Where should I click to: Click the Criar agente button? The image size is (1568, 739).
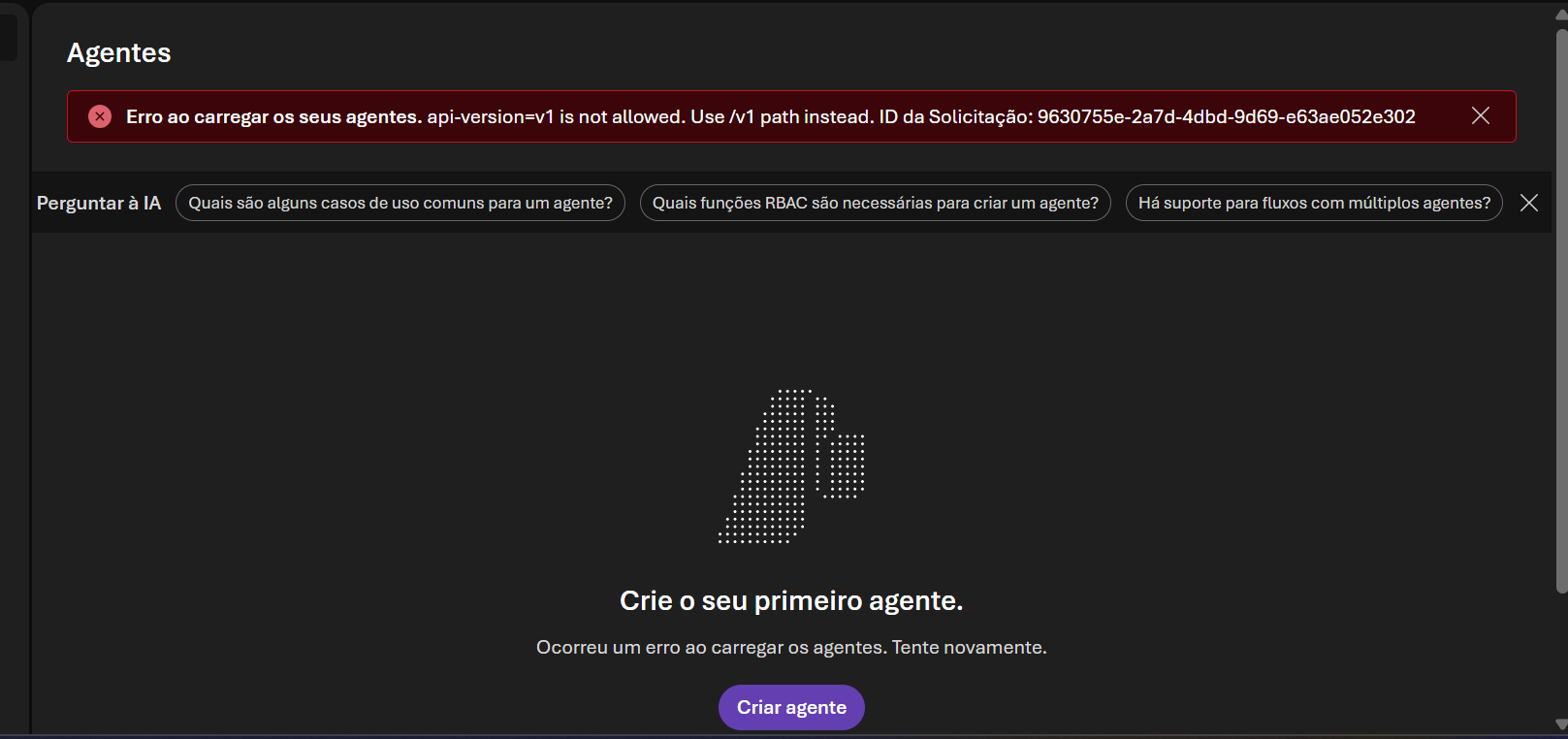791,707
